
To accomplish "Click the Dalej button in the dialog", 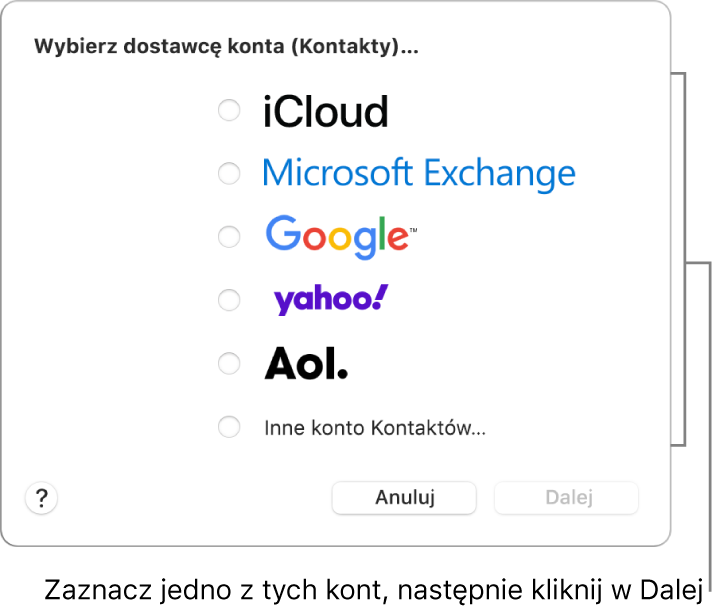I will click(x=570, y=498).
